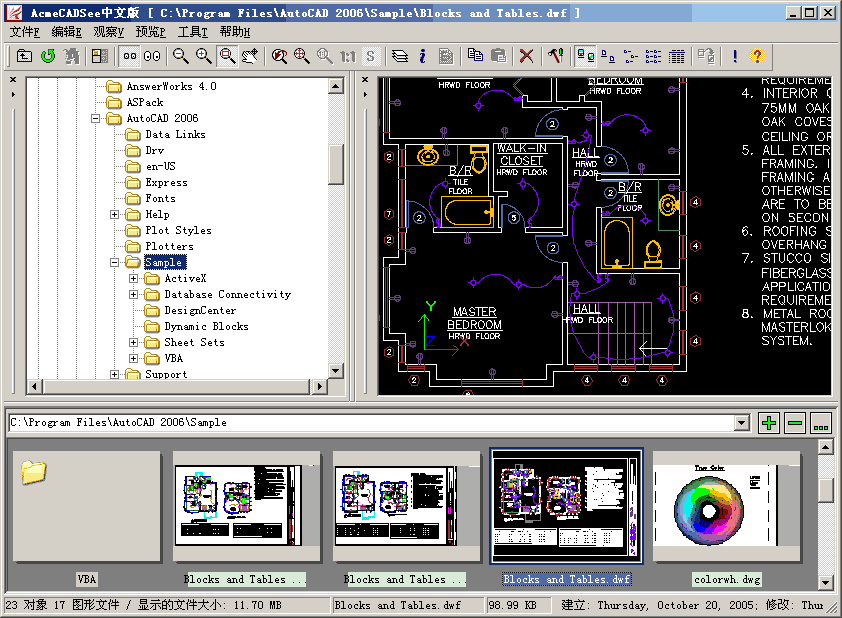Show file information with the i icon

coord(423,56)
